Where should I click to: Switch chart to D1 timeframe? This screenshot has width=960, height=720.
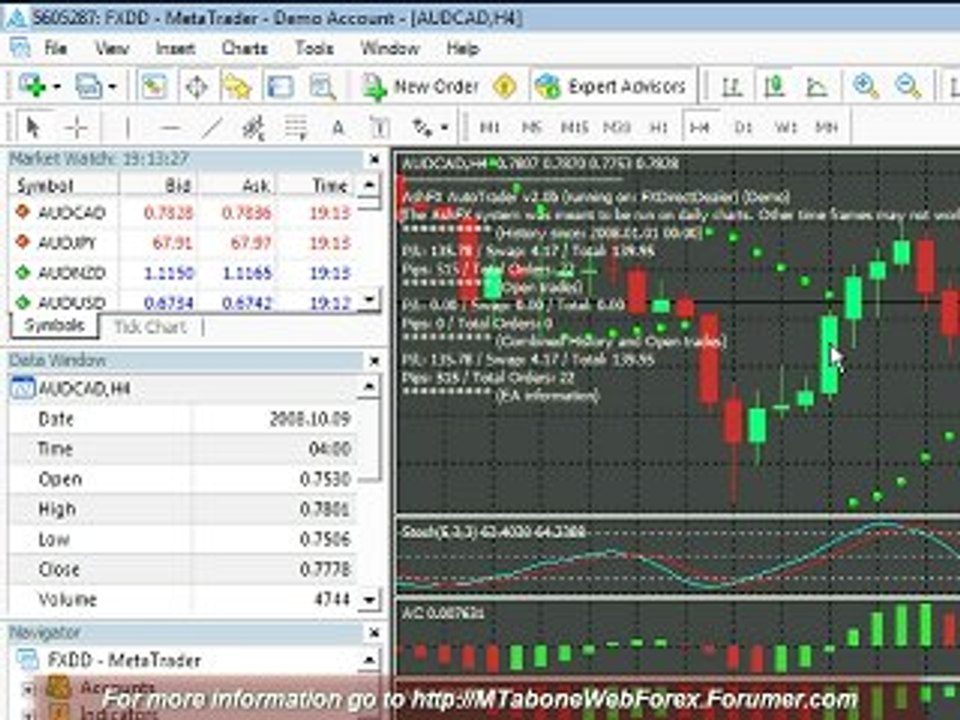[x=743, y=127]
